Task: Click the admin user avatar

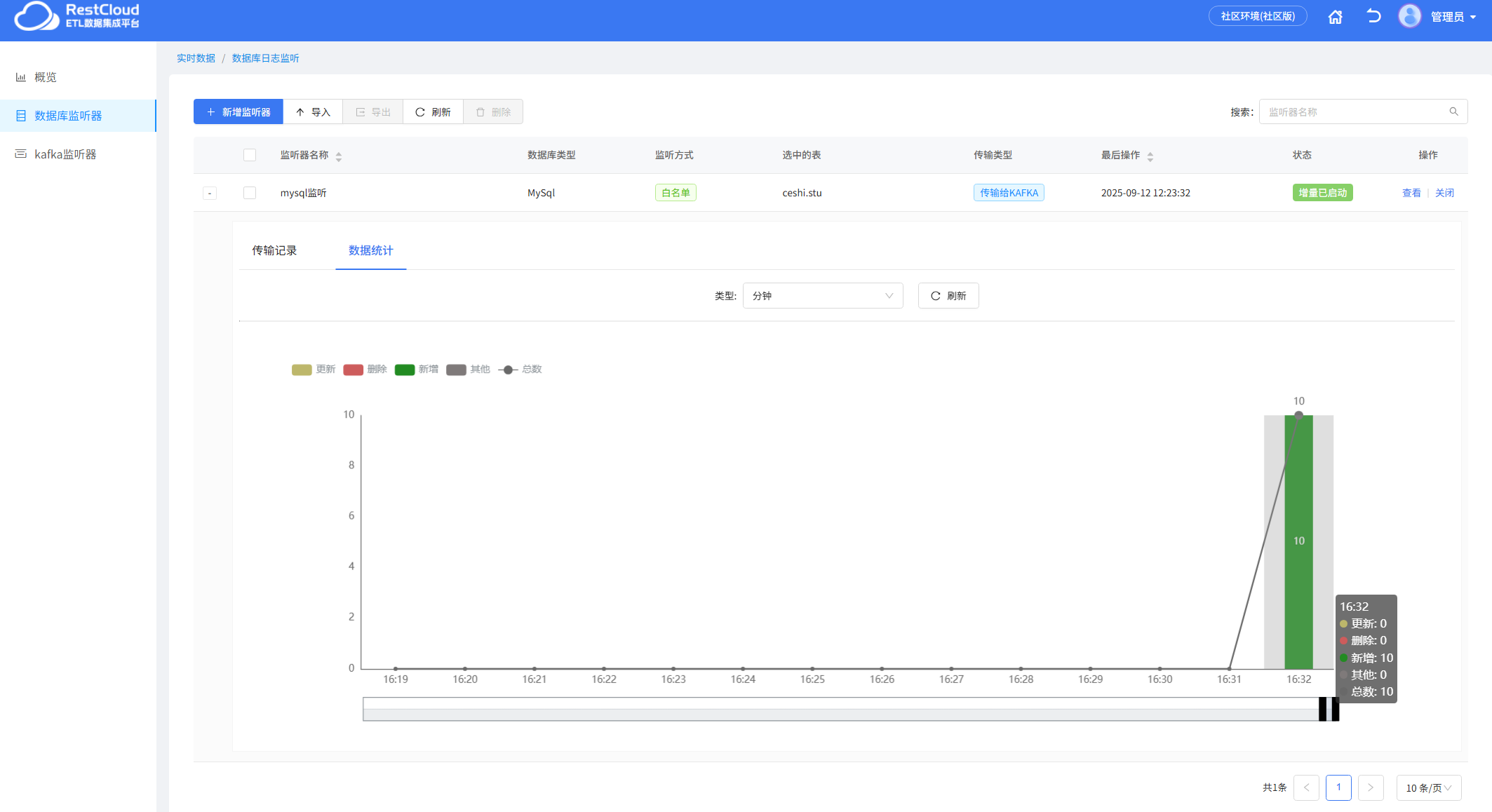Action: [x=1409, y=16]
